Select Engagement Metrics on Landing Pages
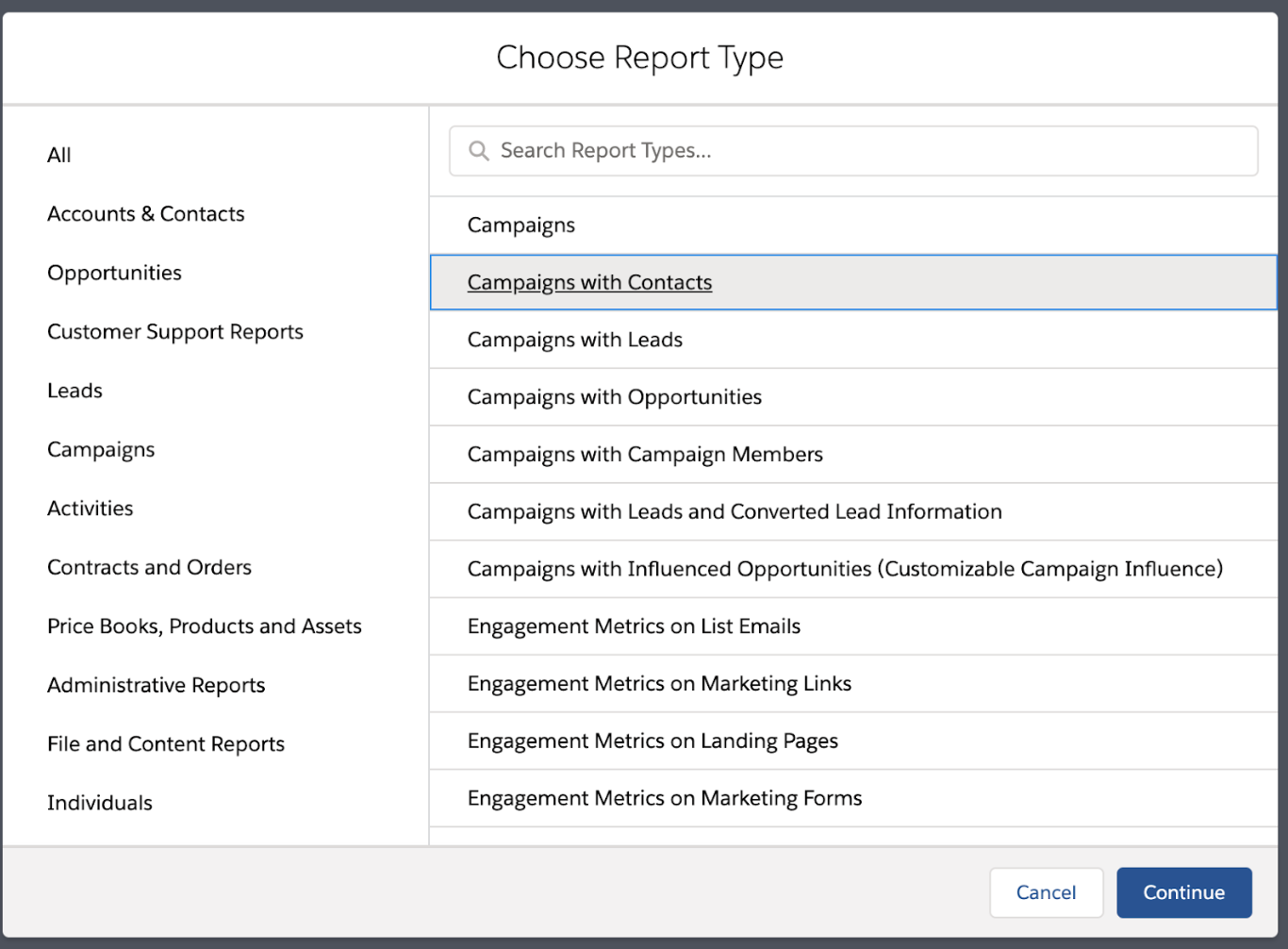1288x949 pixels. [x=853, y=741]
